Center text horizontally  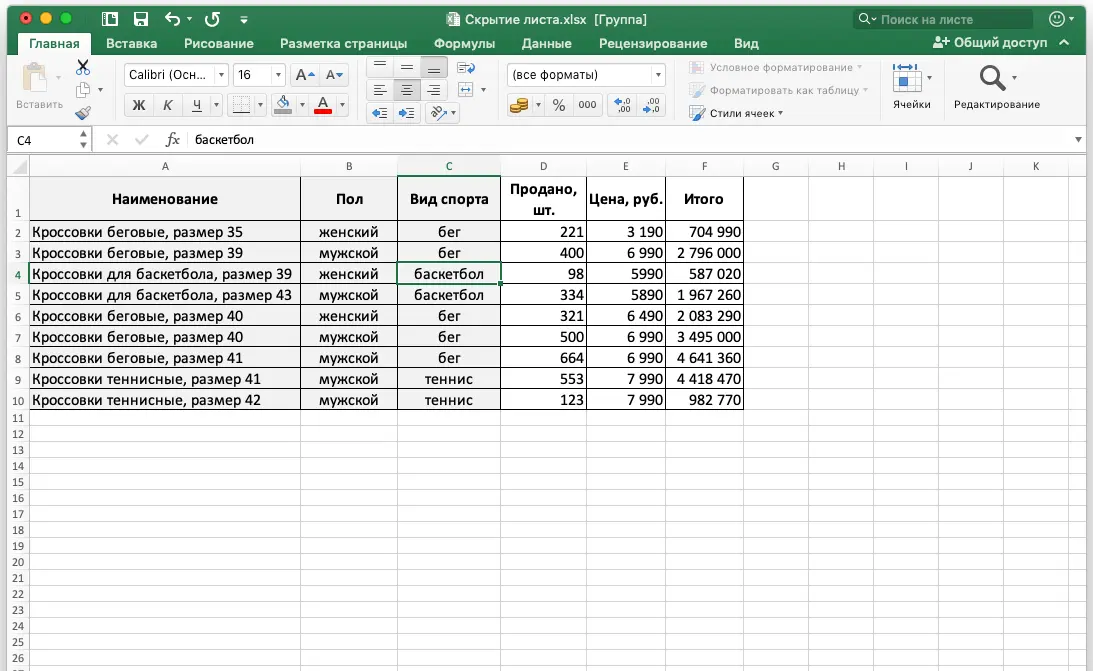pyautogui.click(x=406, y=90)
